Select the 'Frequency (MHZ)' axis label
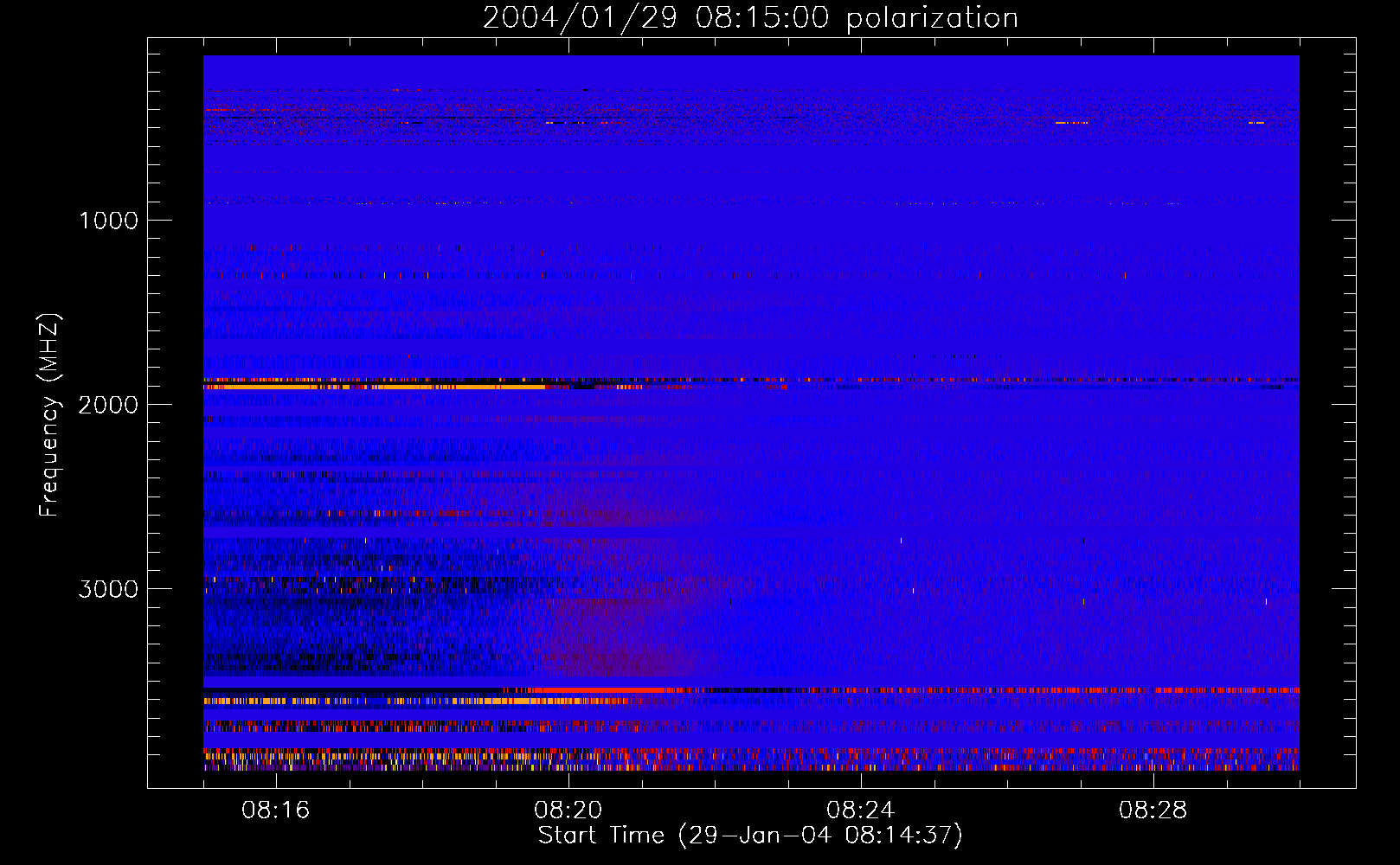Viewport: 1400px width, 865px height. pos(49,415)
